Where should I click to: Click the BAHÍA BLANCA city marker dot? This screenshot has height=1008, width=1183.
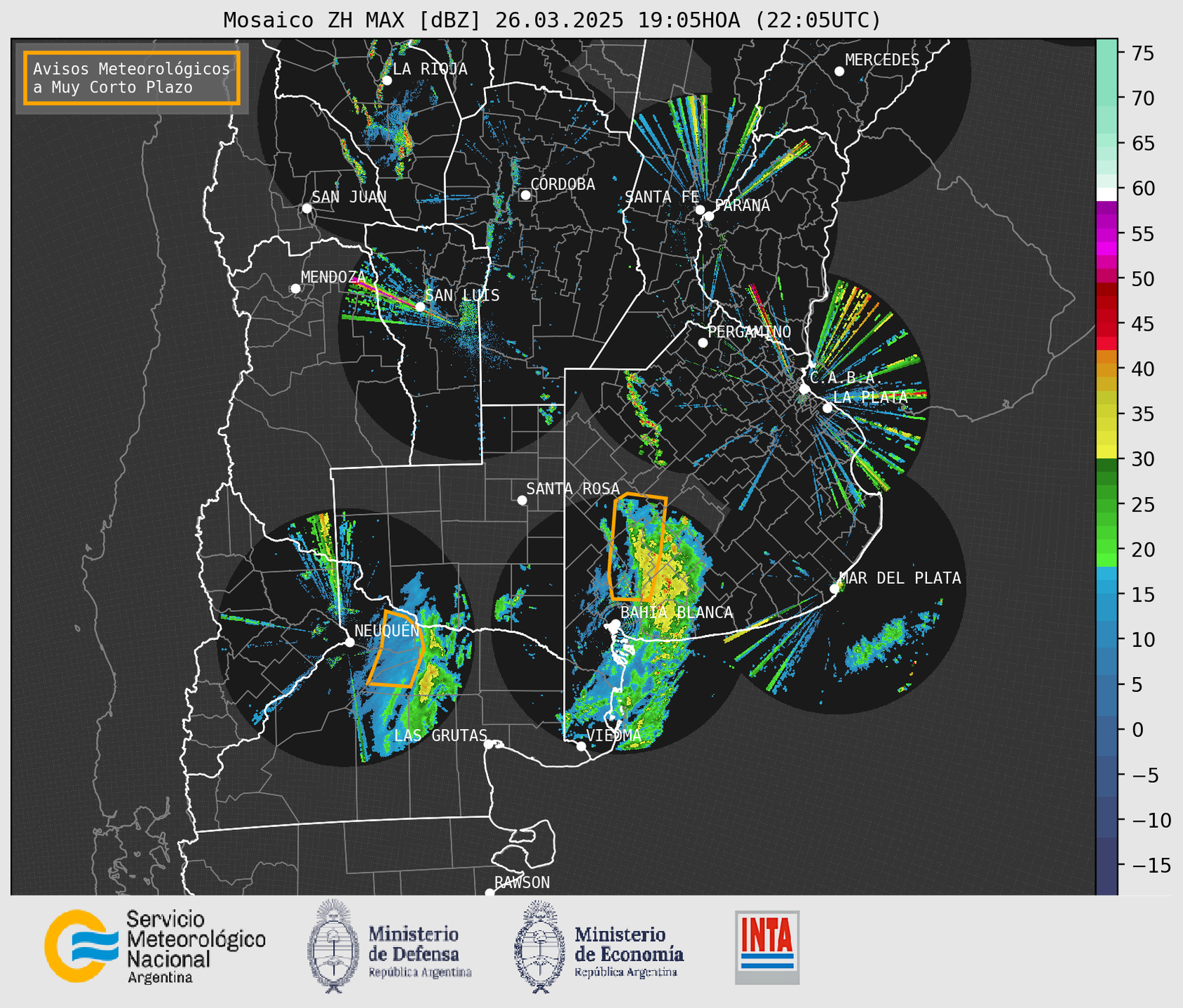point(615,624)
